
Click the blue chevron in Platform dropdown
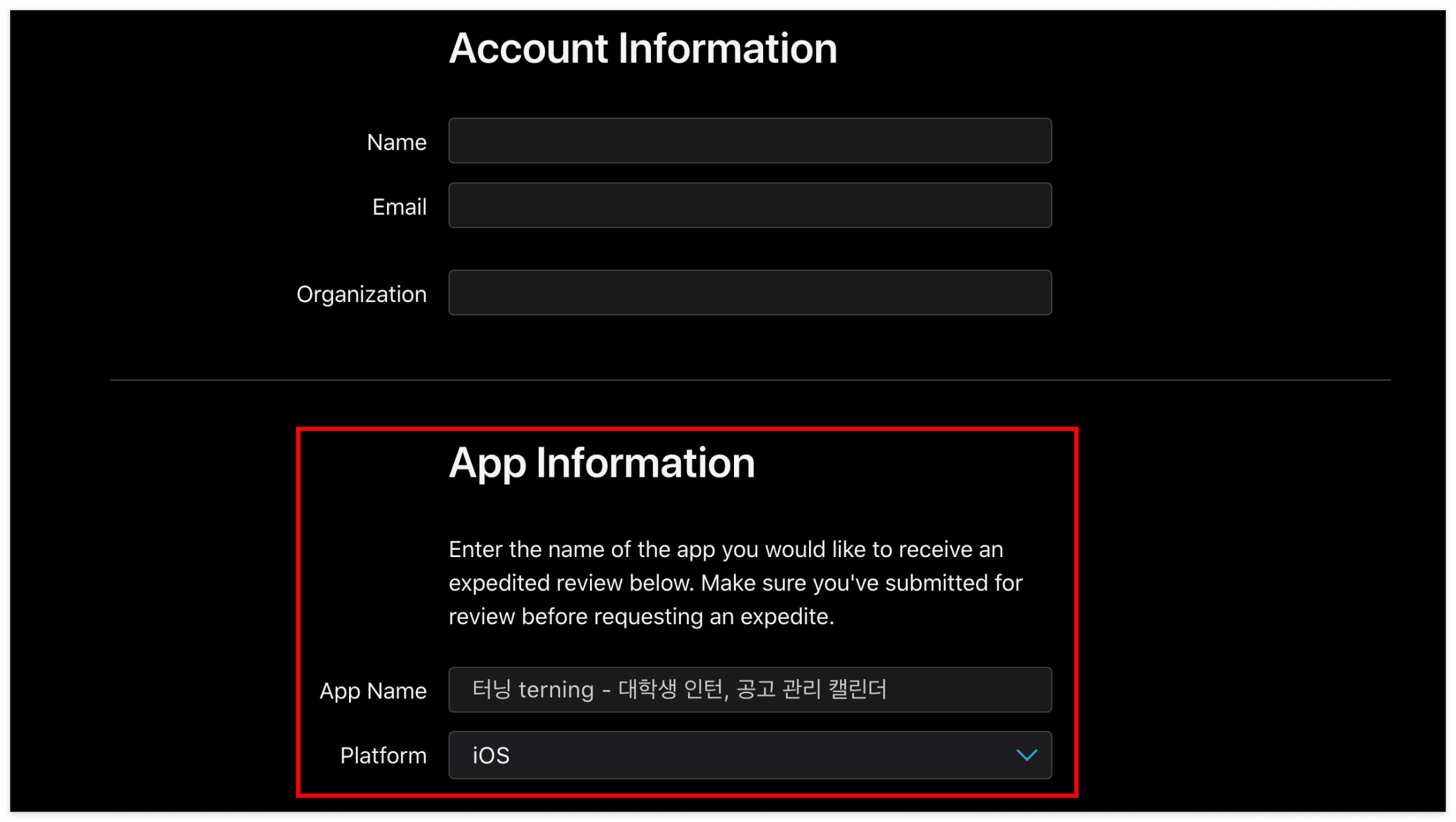1027,756
